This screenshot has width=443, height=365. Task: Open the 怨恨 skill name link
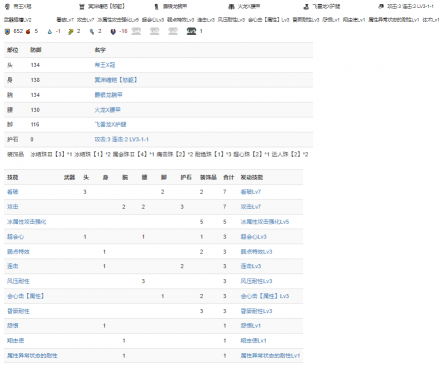click(x=13, y=325)
